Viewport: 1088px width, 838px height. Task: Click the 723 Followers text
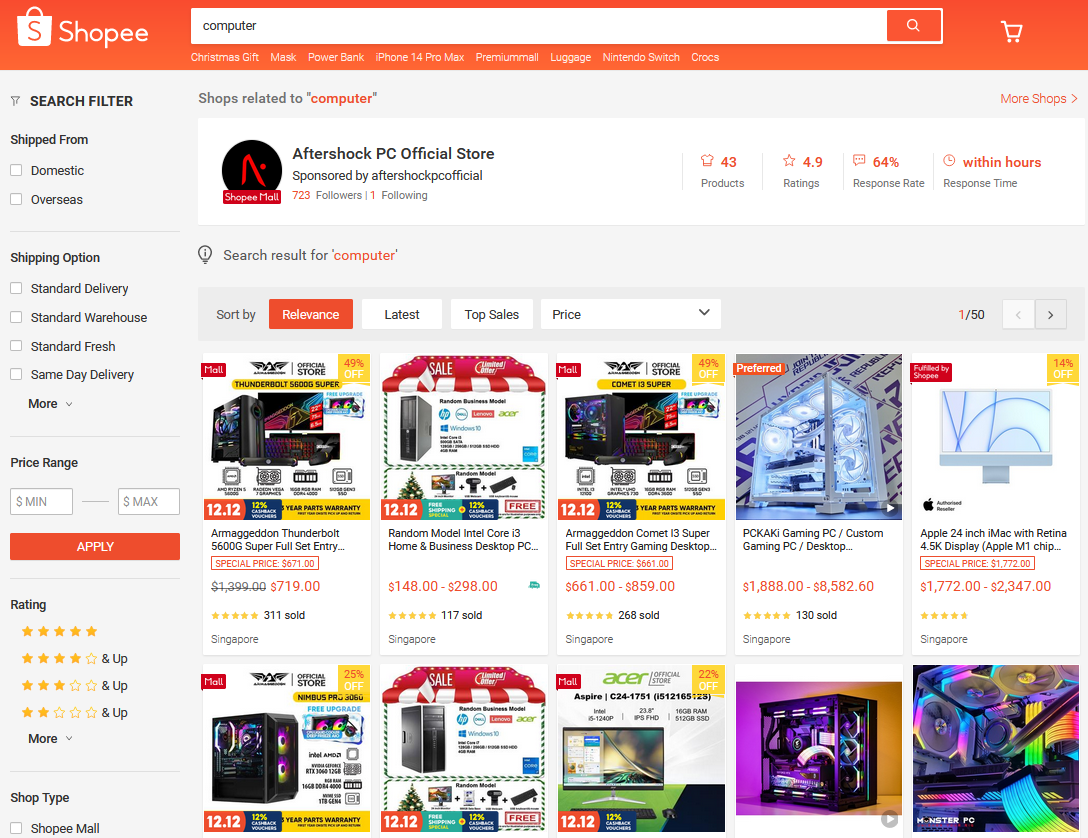pyautogui.click(x=327, y=196)
